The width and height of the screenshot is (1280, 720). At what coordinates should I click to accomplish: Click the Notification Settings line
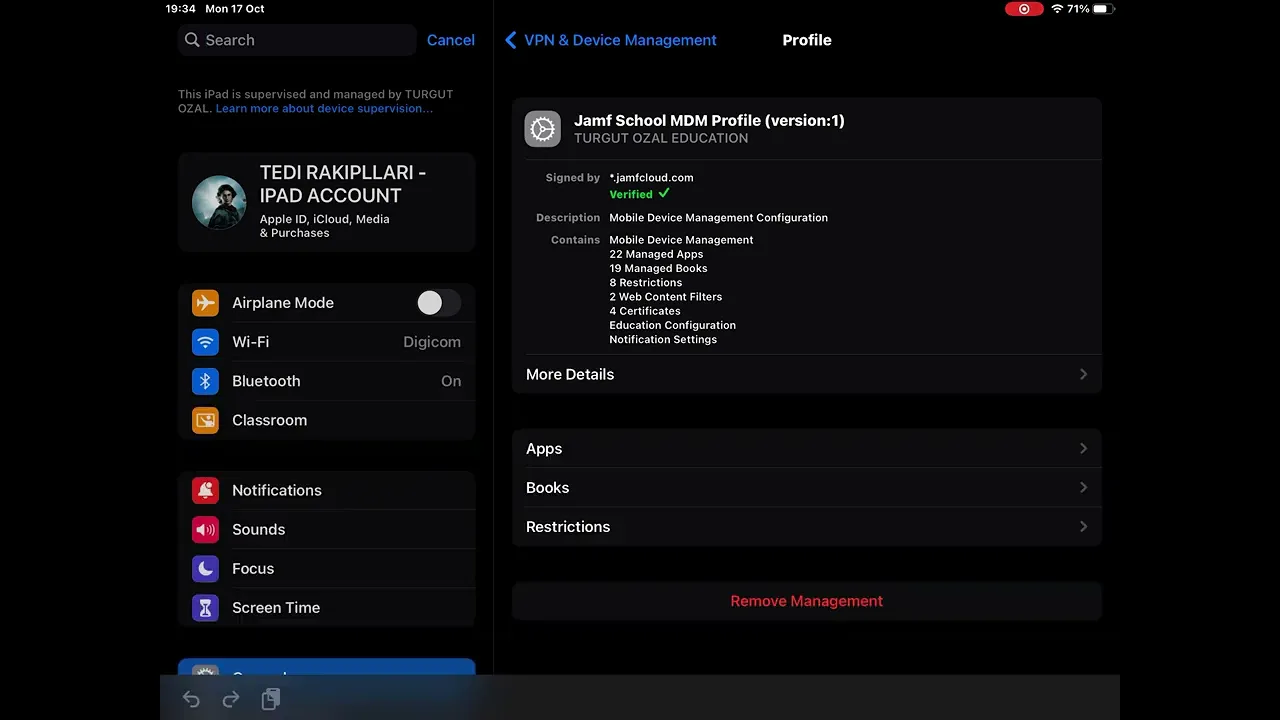point(663,339)
